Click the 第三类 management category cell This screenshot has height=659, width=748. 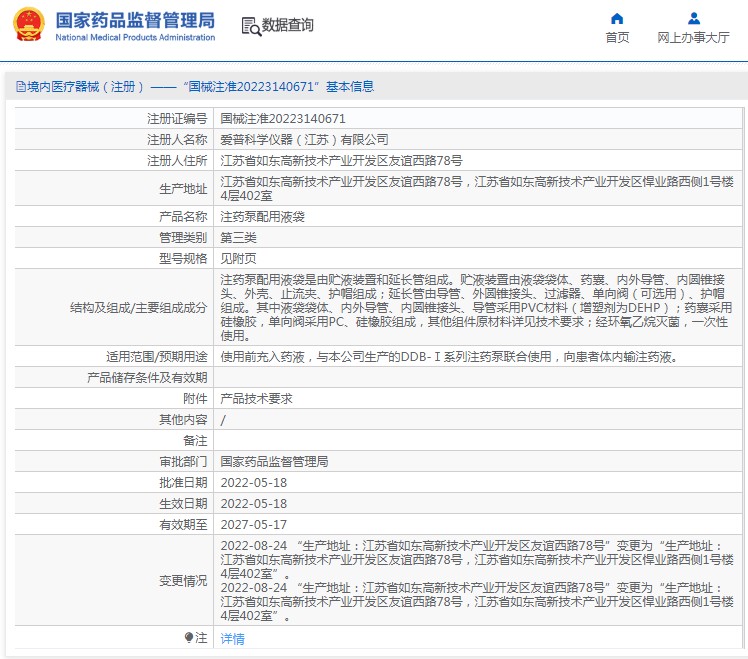(x=238, y=237)
